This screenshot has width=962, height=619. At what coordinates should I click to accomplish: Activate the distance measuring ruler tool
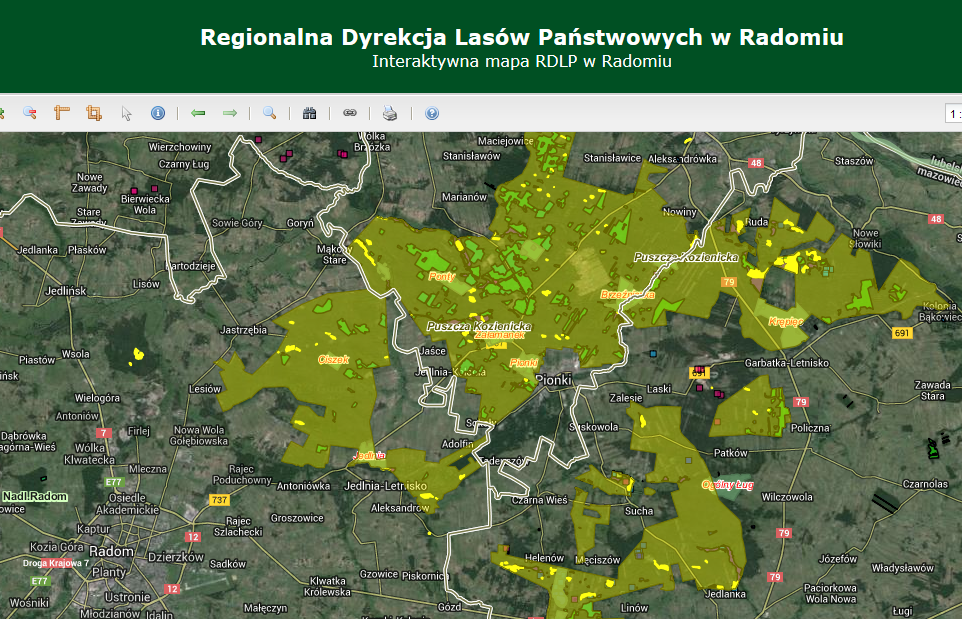[x=61, y=114]
